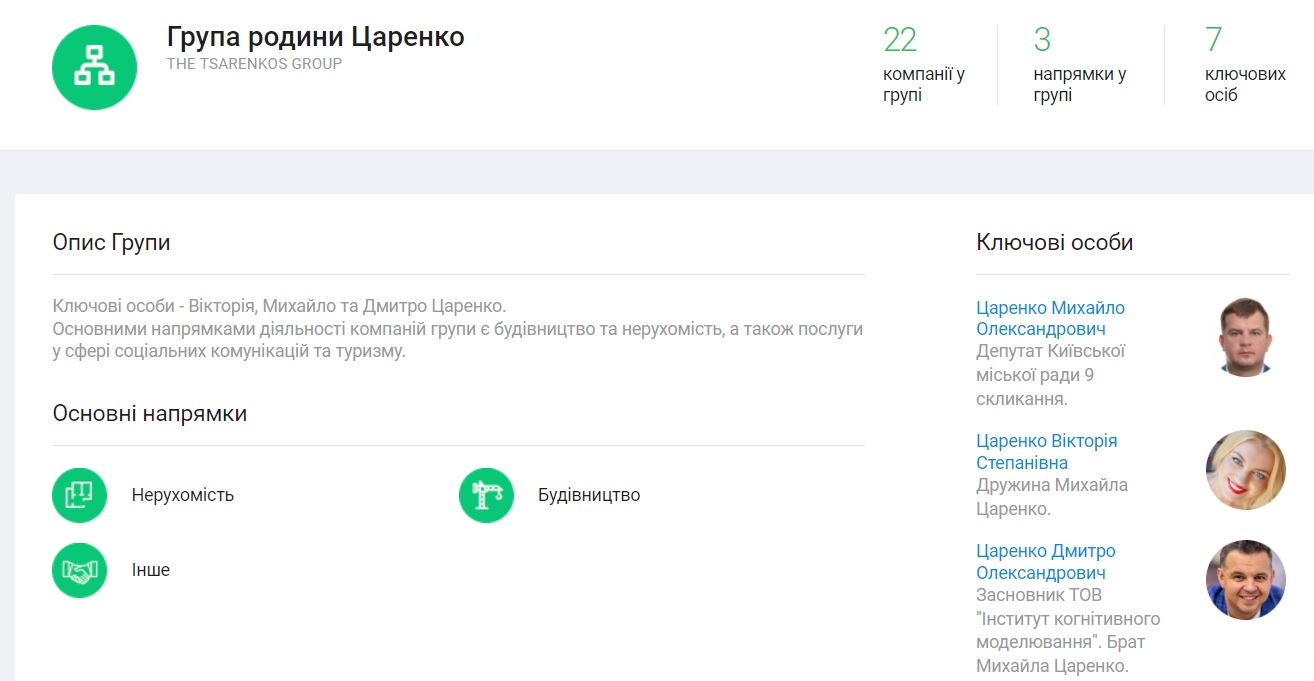
Task: Click the Будівництво construction crane icon
Action: point(486,495)
